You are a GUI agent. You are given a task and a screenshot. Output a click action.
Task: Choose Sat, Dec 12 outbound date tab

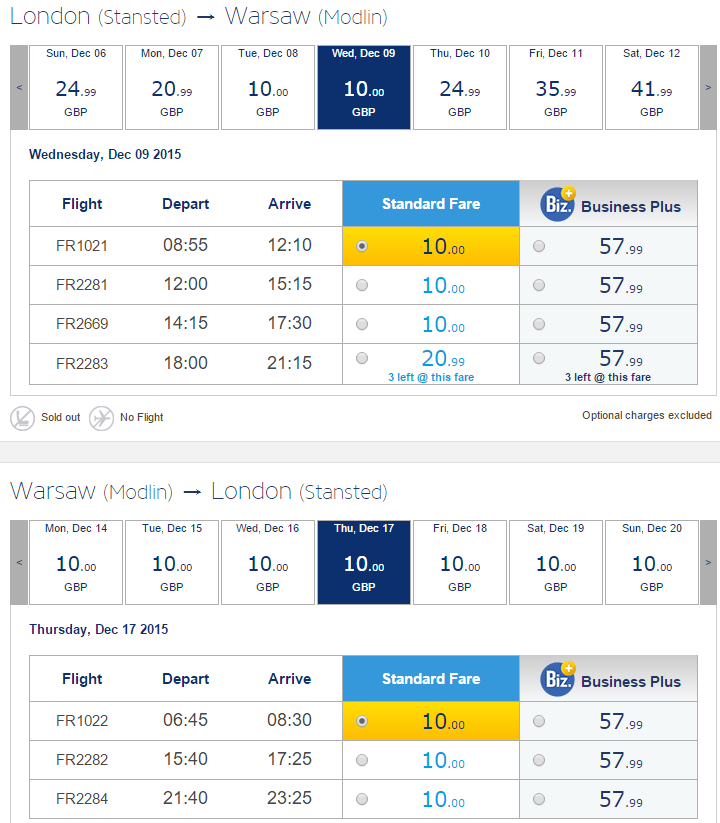652,87
